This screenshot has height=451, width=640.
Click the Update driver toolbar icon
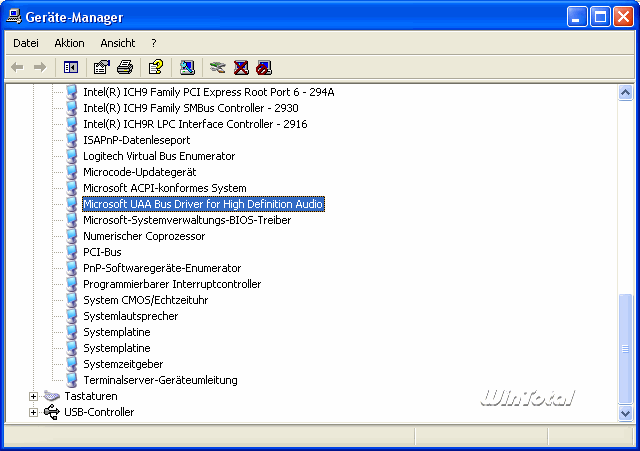(218, 67)
